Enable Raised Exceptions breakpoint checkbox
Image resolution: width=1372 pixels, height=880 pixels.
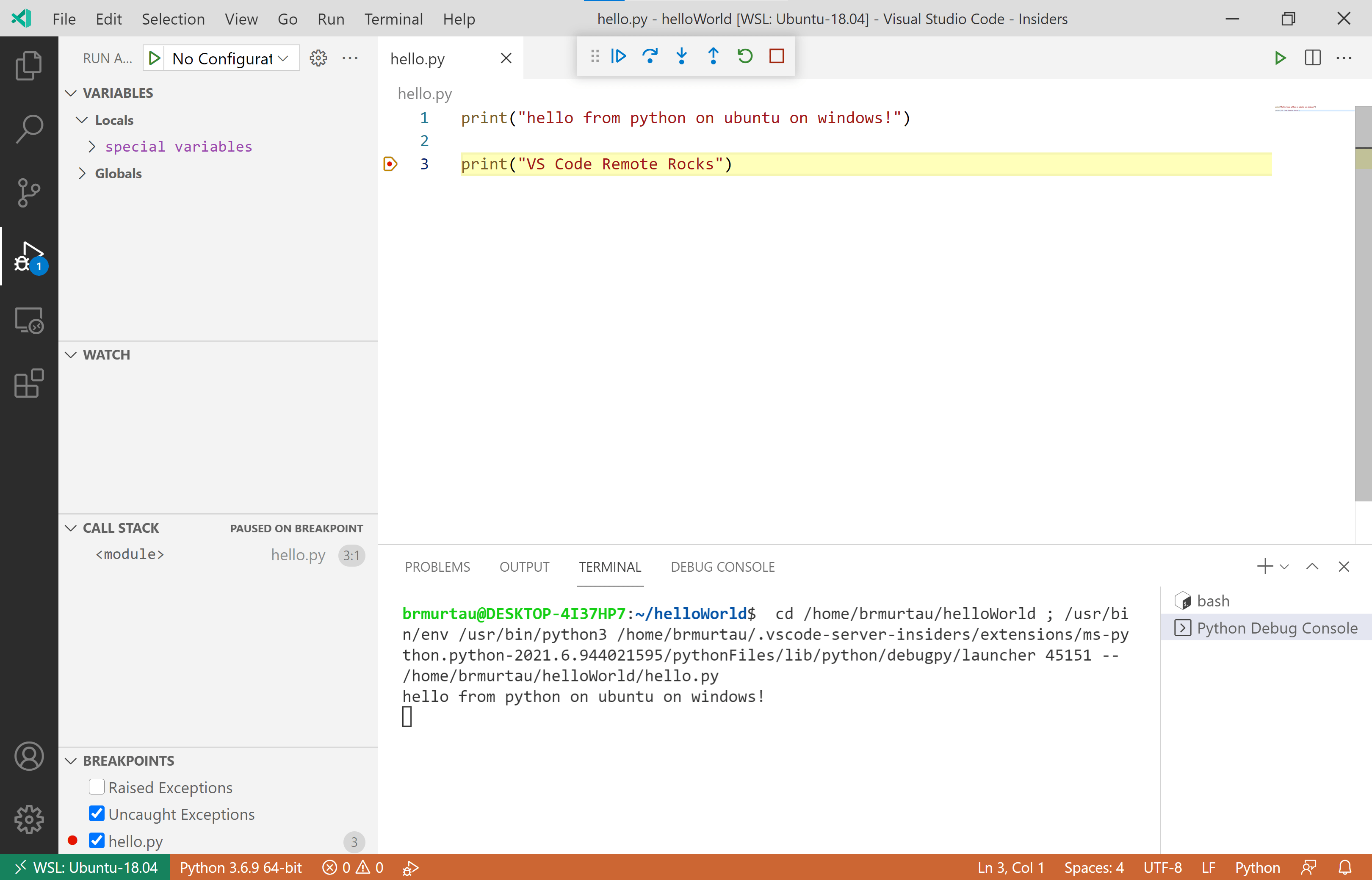(x=97, y=787)
